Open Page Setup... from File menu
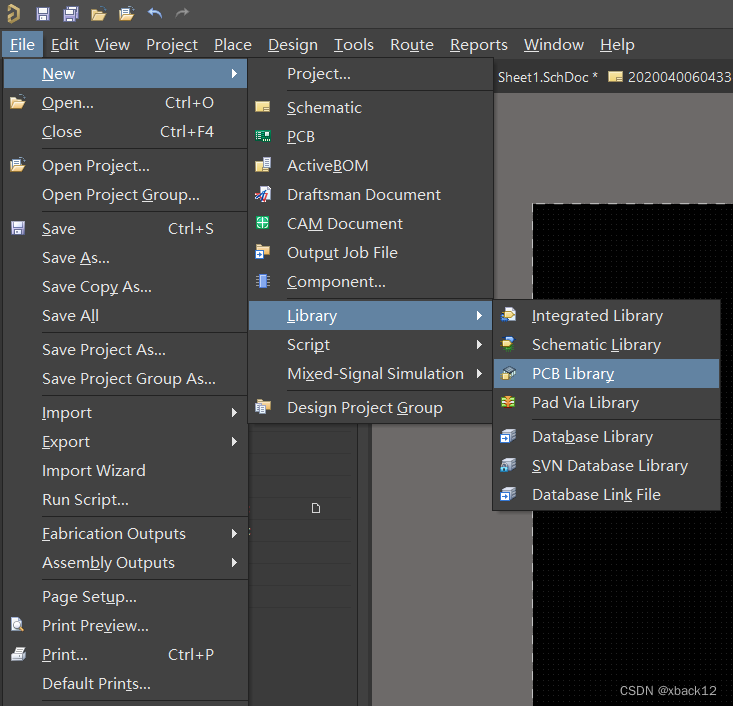Screen dimensions: 733x706 (x=125, y=597)
